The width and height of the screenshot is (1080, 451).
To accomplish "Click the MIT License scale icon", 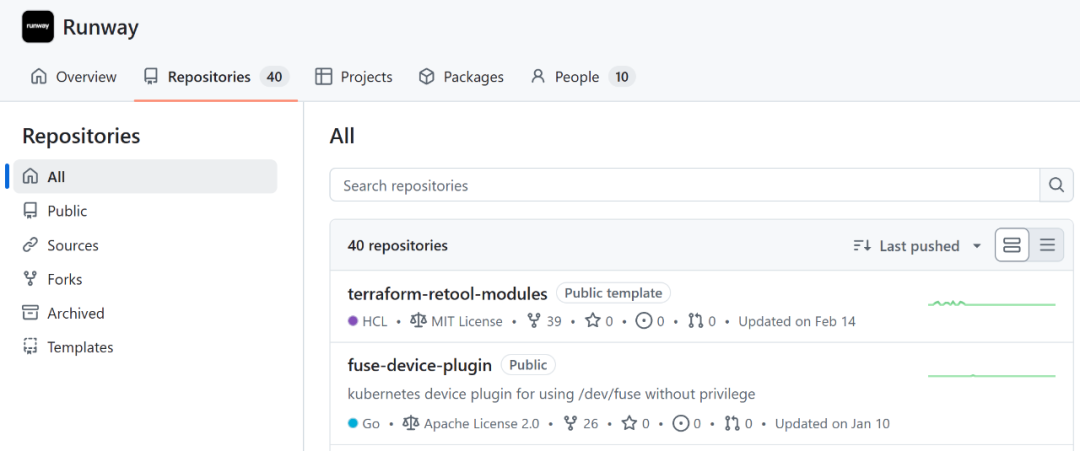I will (x=418, y=321).
